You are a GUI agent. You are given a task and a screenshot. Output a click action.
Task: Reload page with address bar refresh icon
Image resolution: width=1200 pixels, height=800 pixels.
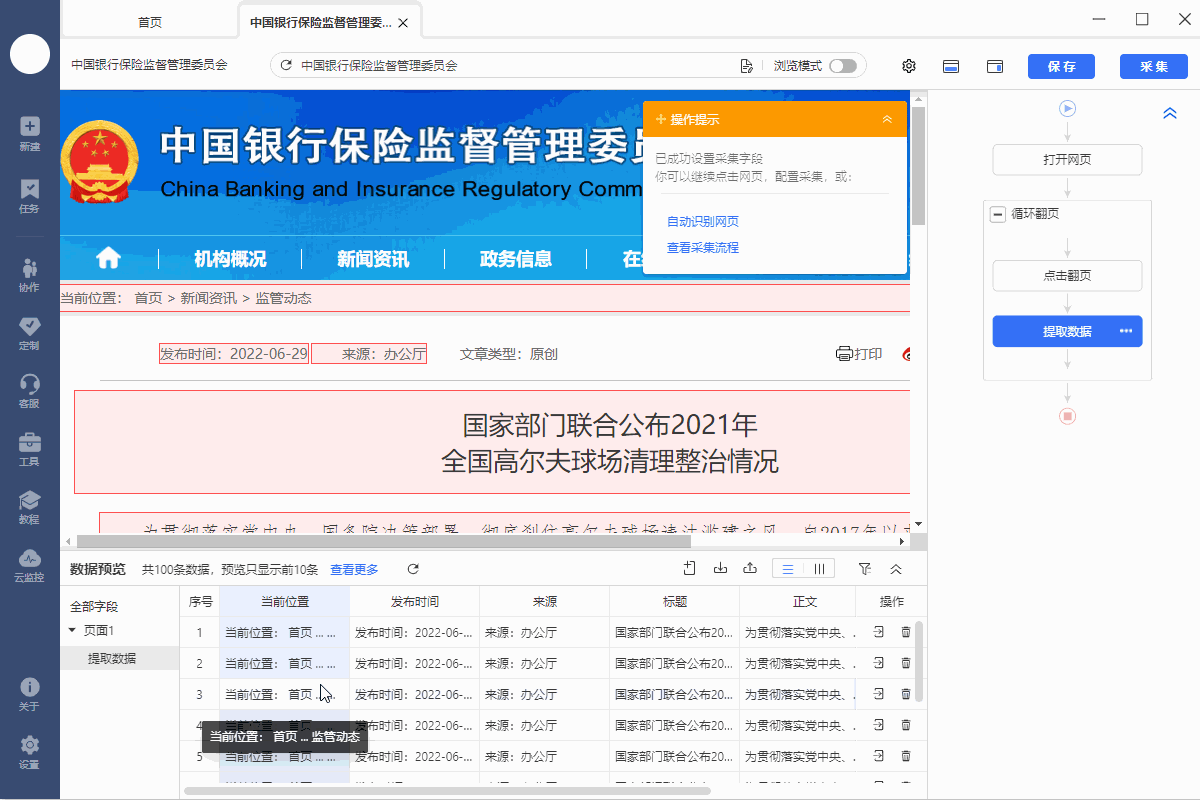(x=286, y=66)
